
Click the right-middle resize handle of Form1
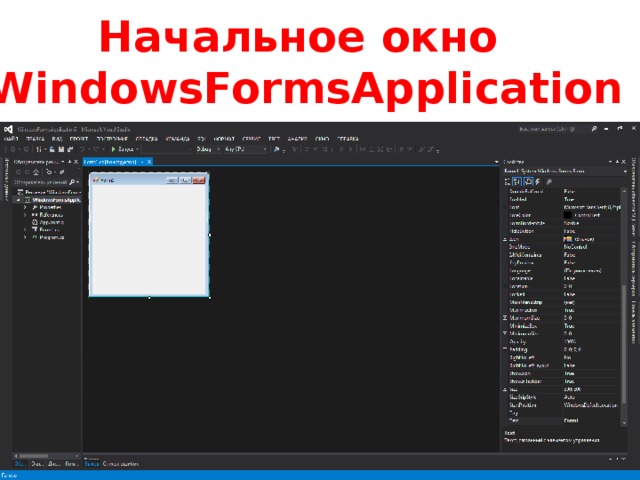210,235
